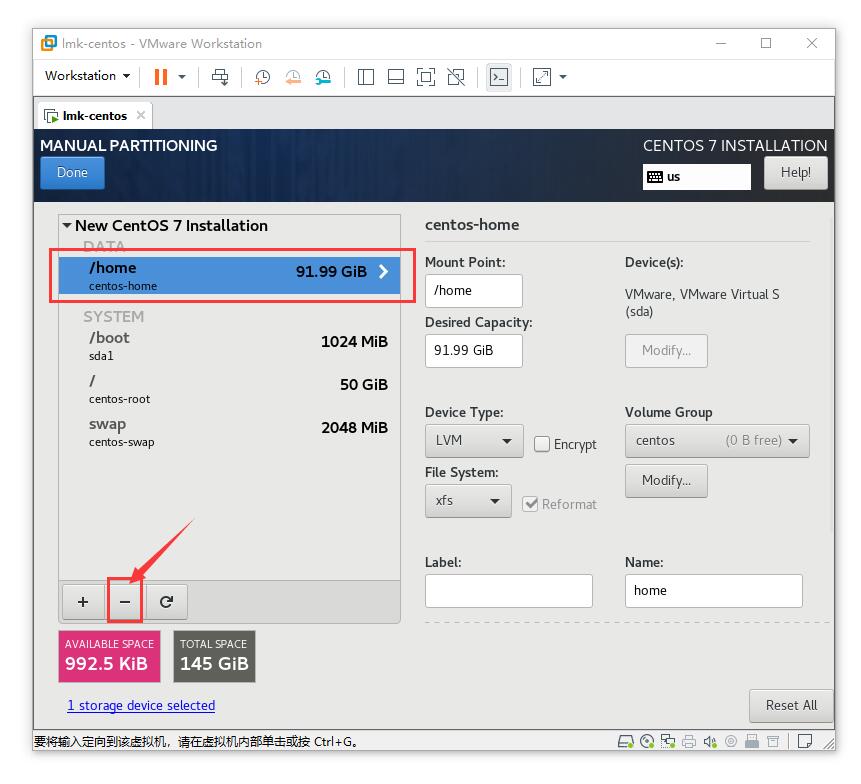This screenshot has width=861, height=784.
Task: Click the Mount Point input field
Action: click(473, 290)
